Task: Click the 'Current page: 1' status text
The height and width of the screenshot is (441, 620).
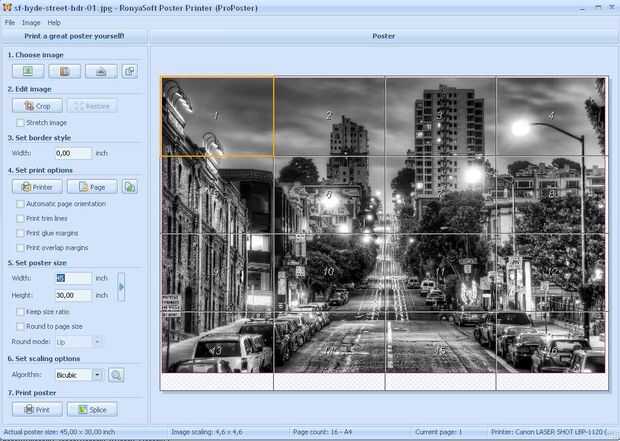Action: pyautogui.click(x=439, y=432)
